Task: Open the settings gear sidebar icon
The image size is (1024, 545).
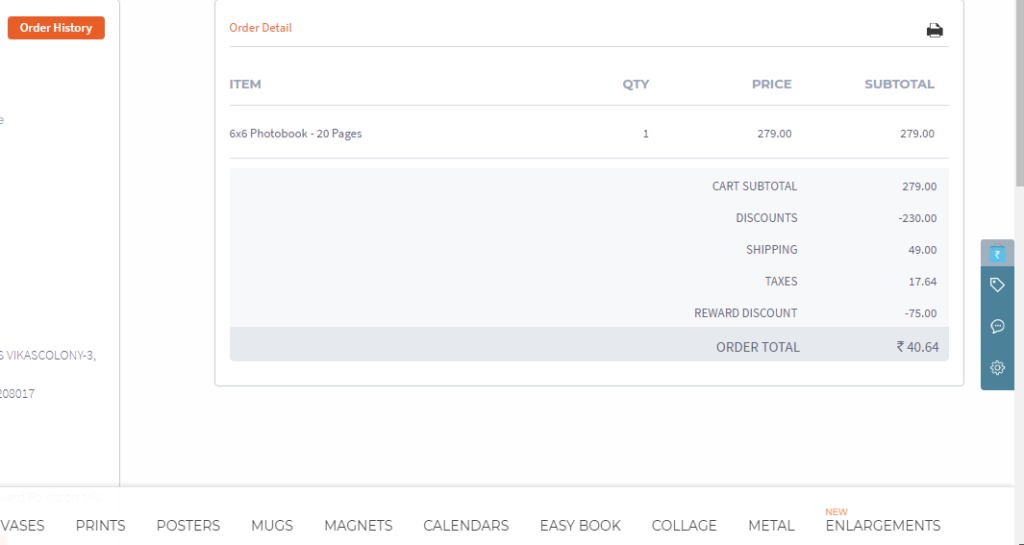Action: [x=997, y=367]
